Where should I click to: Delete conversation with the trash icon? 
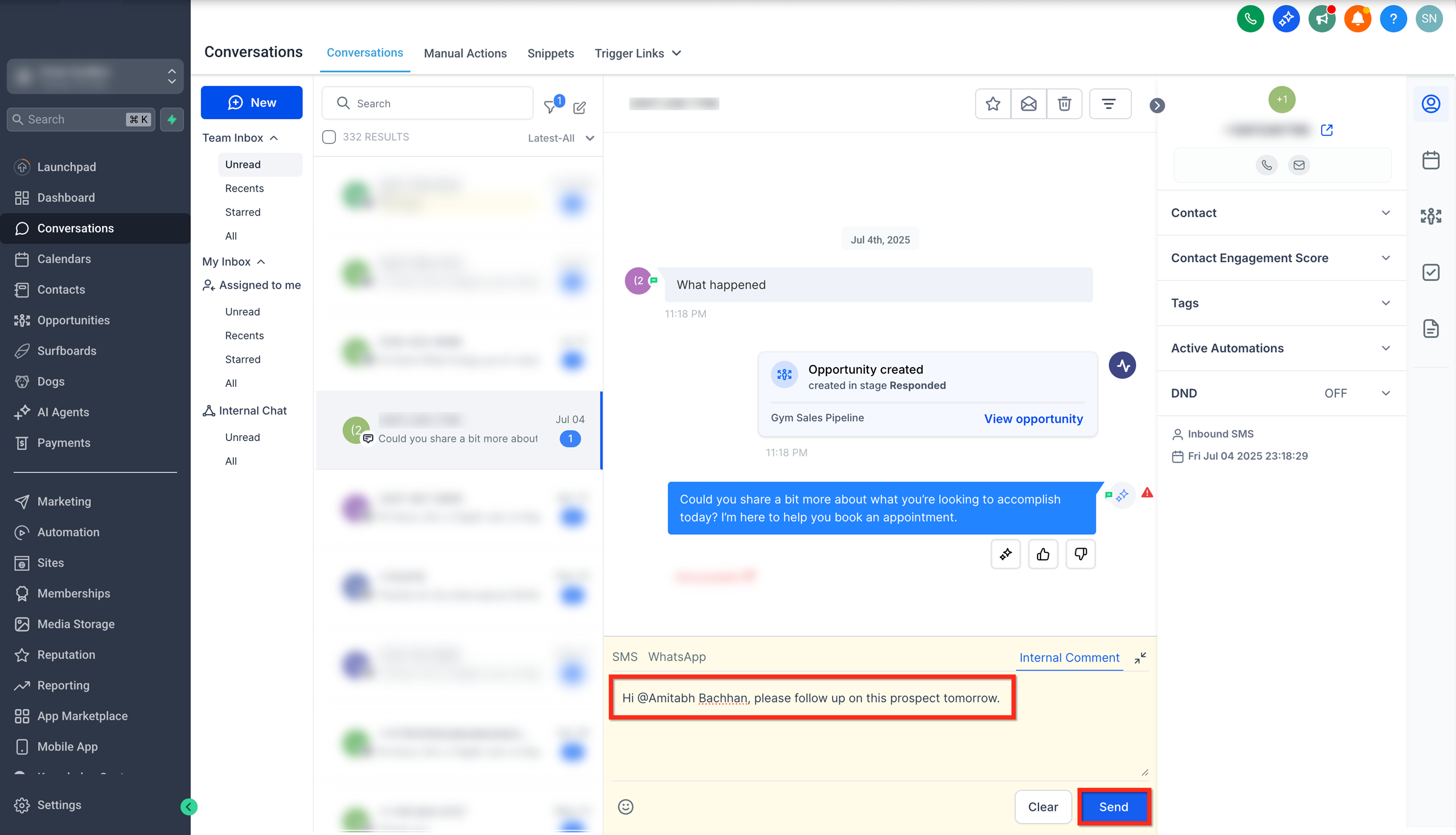click(1064, 104)
